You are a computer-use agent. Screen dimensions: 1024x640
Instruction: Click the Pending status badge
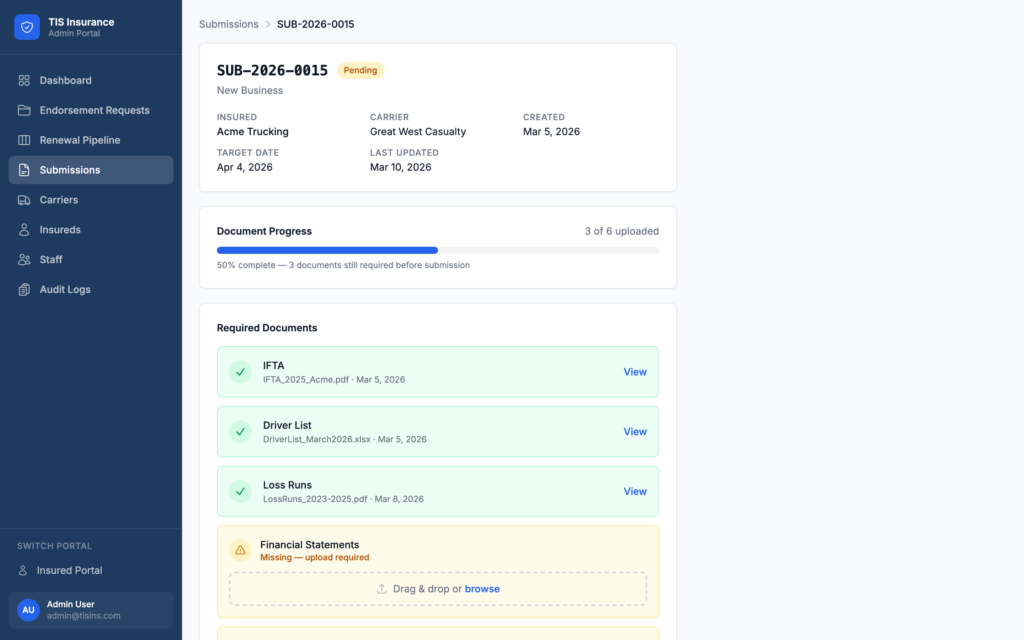coord(360,70)
